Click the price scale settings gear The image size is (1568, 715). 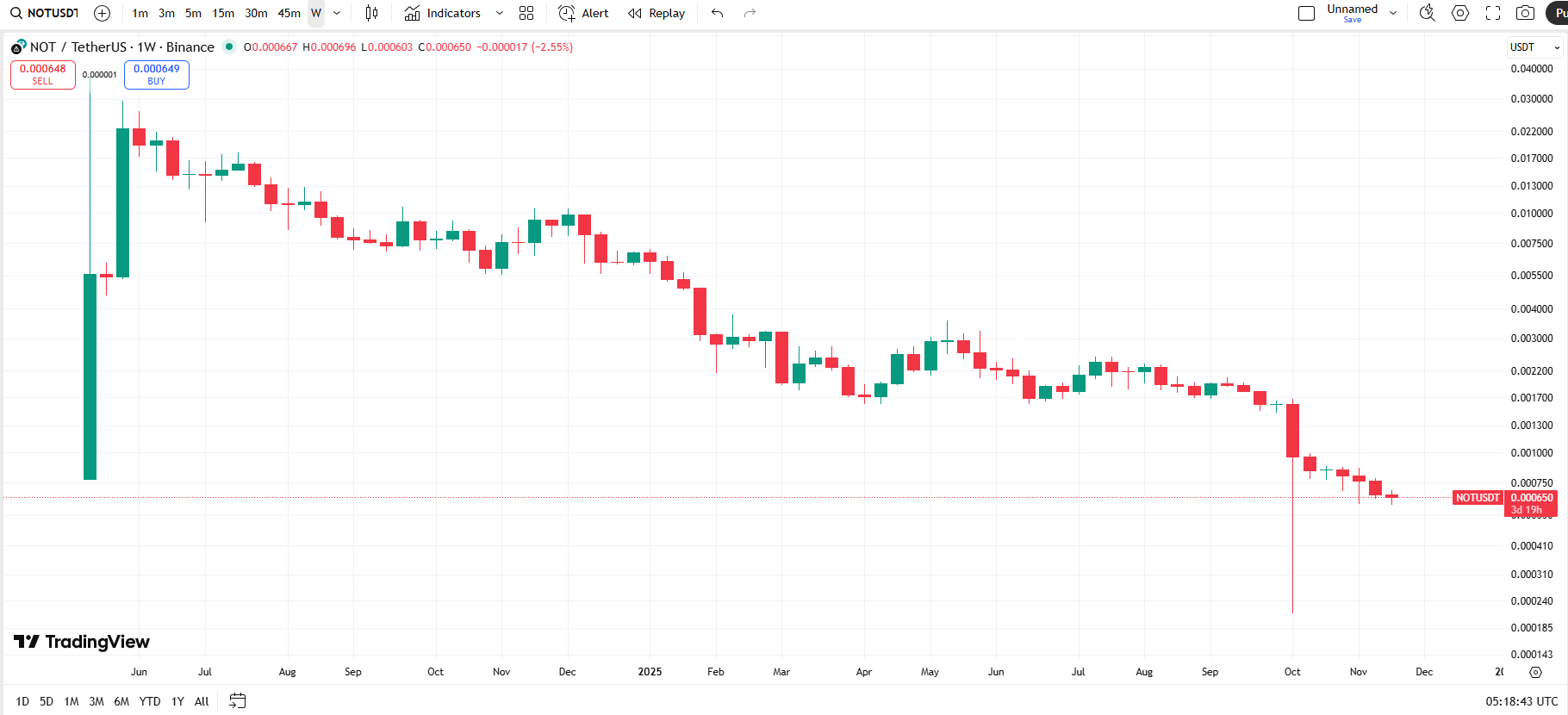point(1535,672)
